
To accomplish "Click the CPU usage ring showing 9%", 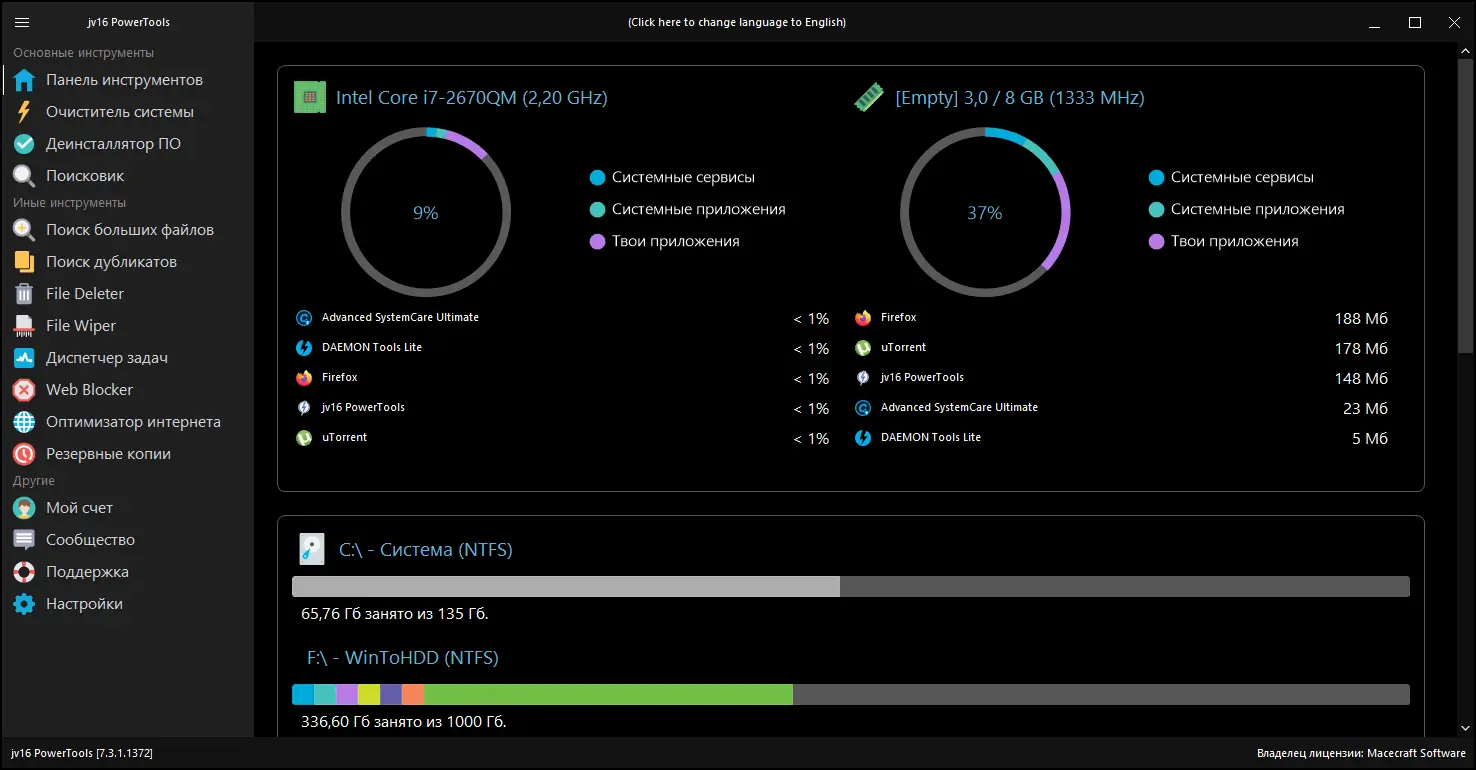I will (x=426, y=213).
